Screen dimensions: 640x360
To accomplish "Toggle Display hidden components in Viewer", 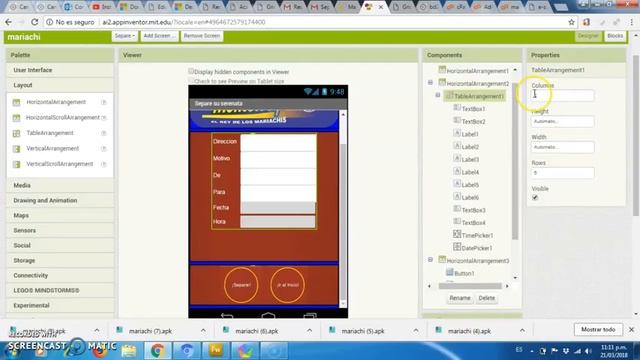I will [191, 71].
